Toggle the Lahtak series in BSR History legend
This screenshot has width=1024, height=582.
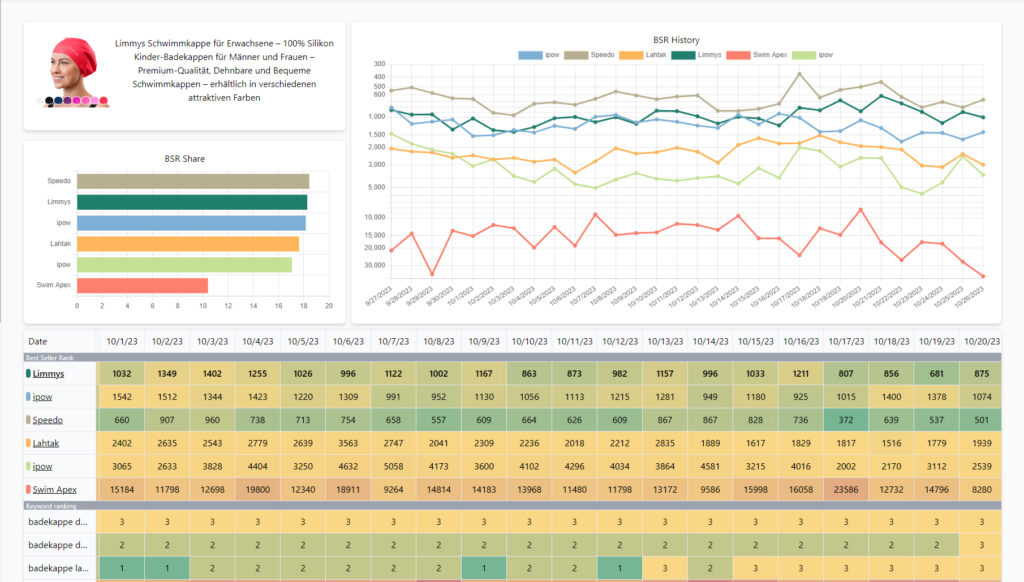pos(643,55)
